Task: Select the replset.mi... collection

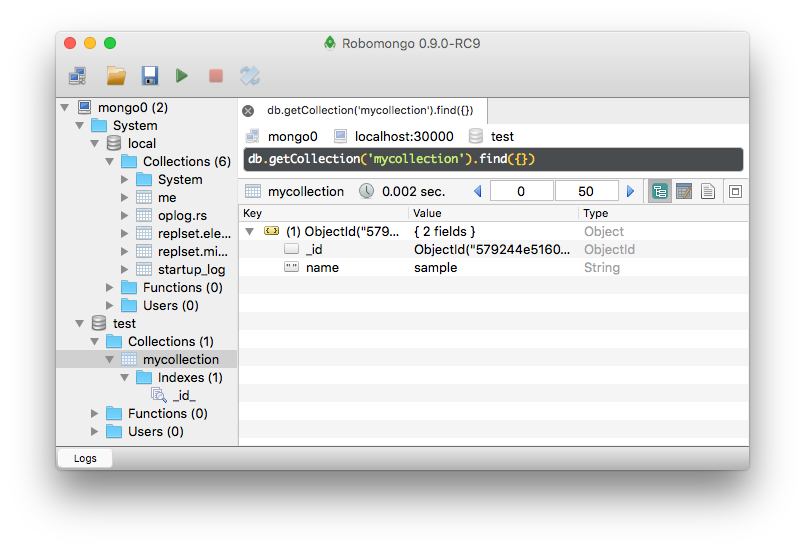Action: click(x=193, y=252)
